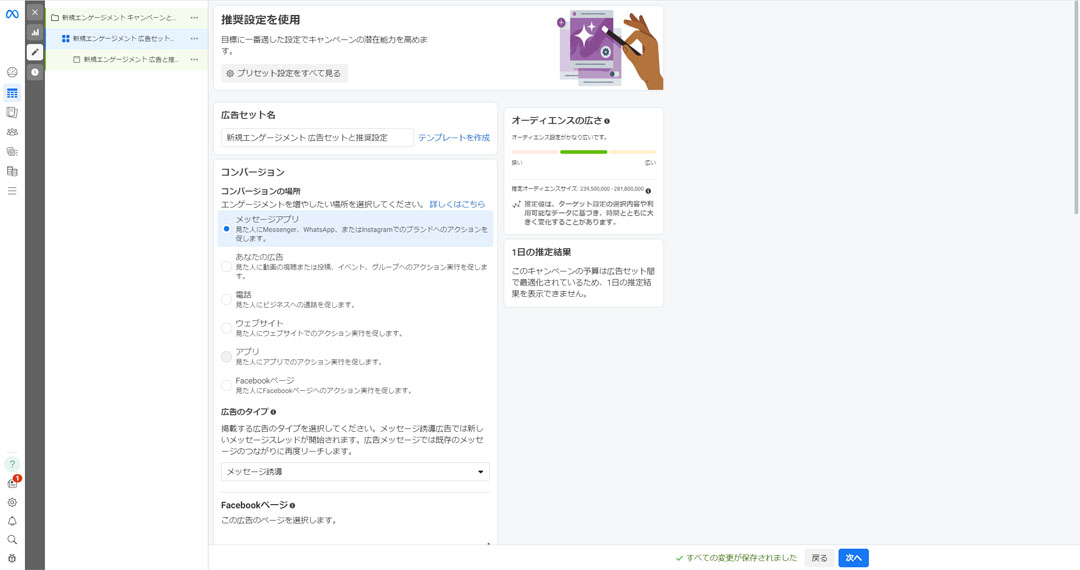The height and width of the screenshot is (570, 1080).
Task: Select the アプリ radio button
Action: [226, 357]
